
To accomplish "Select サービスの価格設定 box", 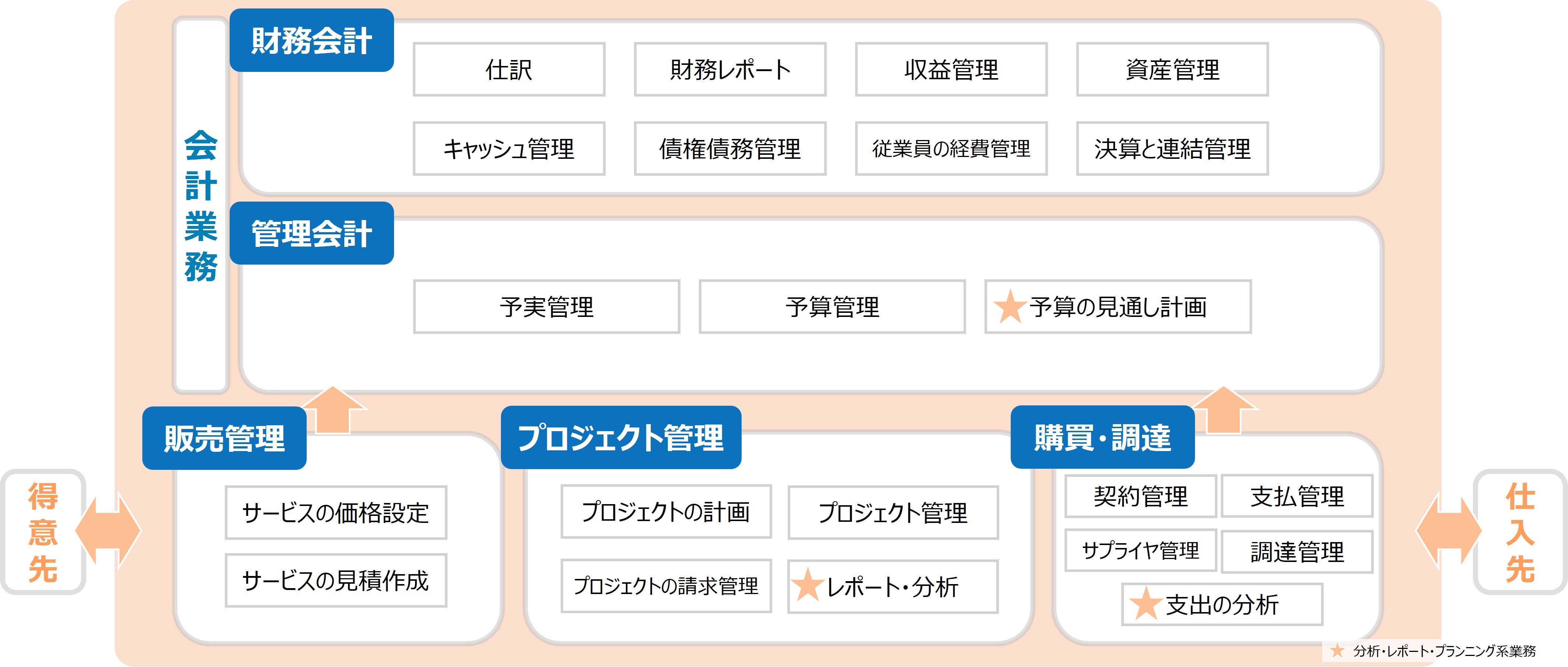I will 335,513.
